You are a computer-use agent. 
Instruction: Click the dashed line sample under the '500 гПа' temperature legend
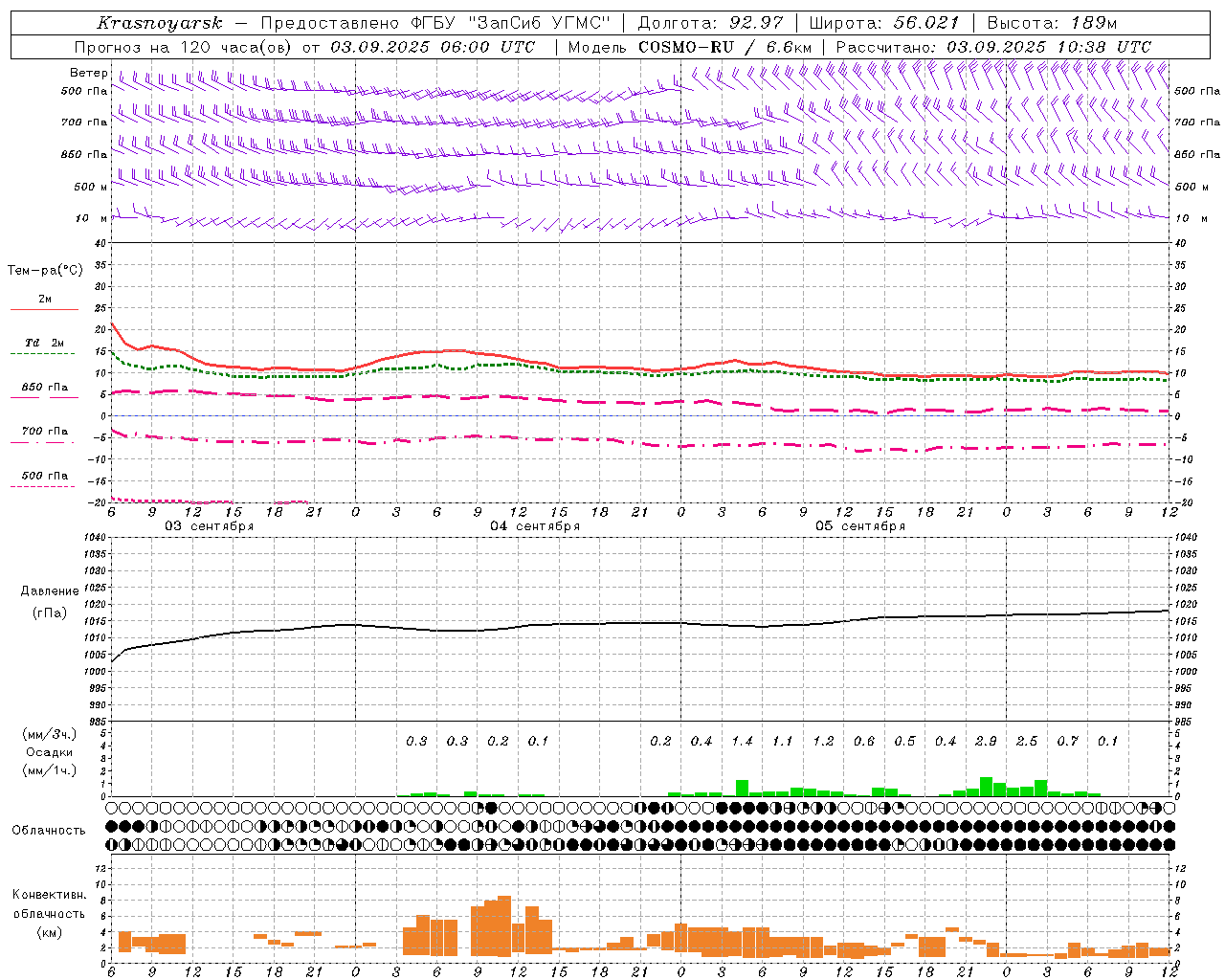point(43,486)
